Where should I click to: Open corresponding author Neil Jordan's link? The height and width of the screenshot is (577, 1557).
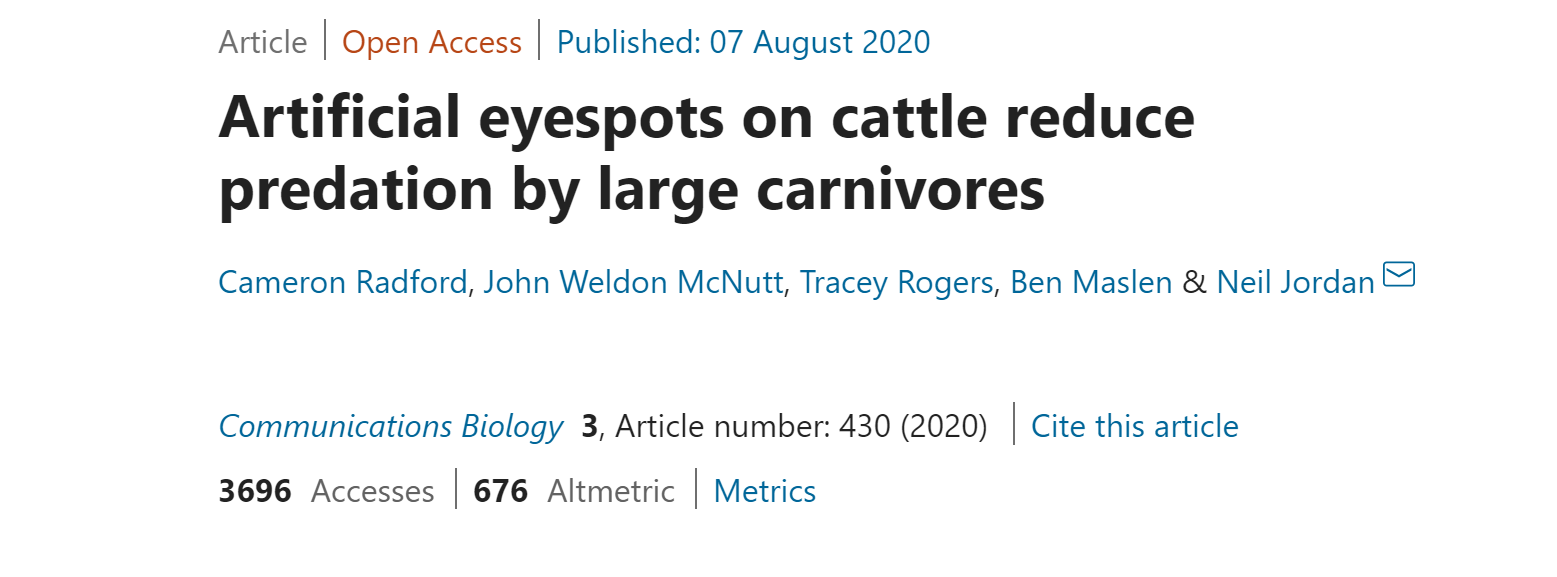(x=1295, y=283)
